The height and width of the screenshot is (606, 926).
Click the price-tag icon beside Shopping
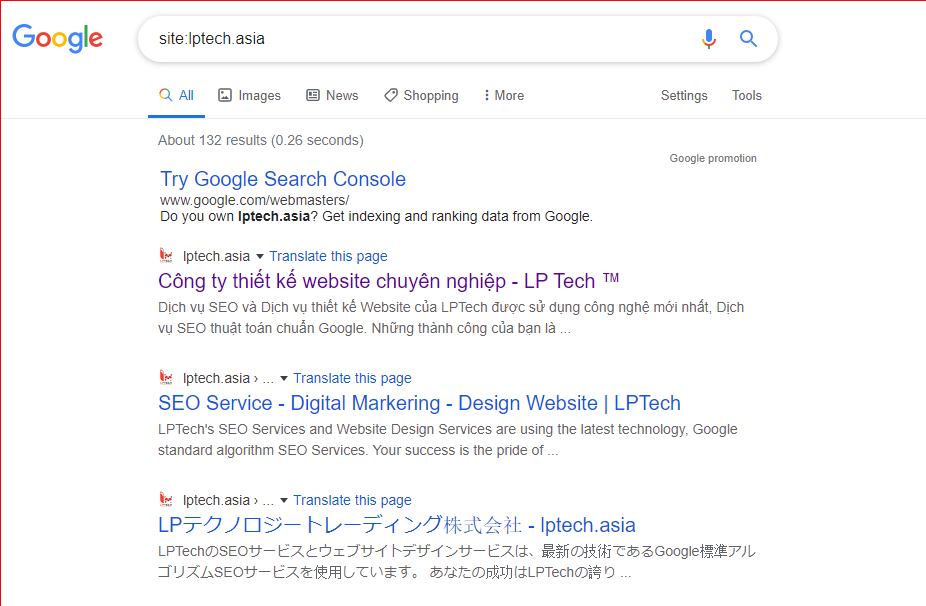pyautogui.click(x=389, y=95)
